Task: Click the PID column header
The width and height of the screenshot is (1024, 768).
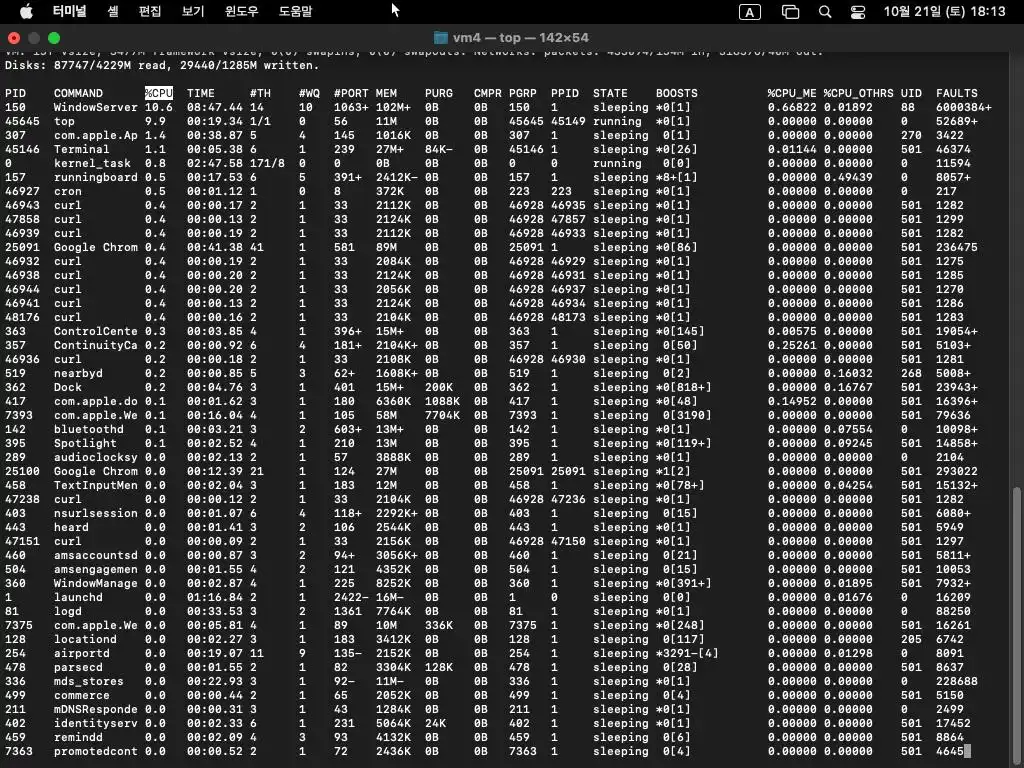Action: pos(16,93)
